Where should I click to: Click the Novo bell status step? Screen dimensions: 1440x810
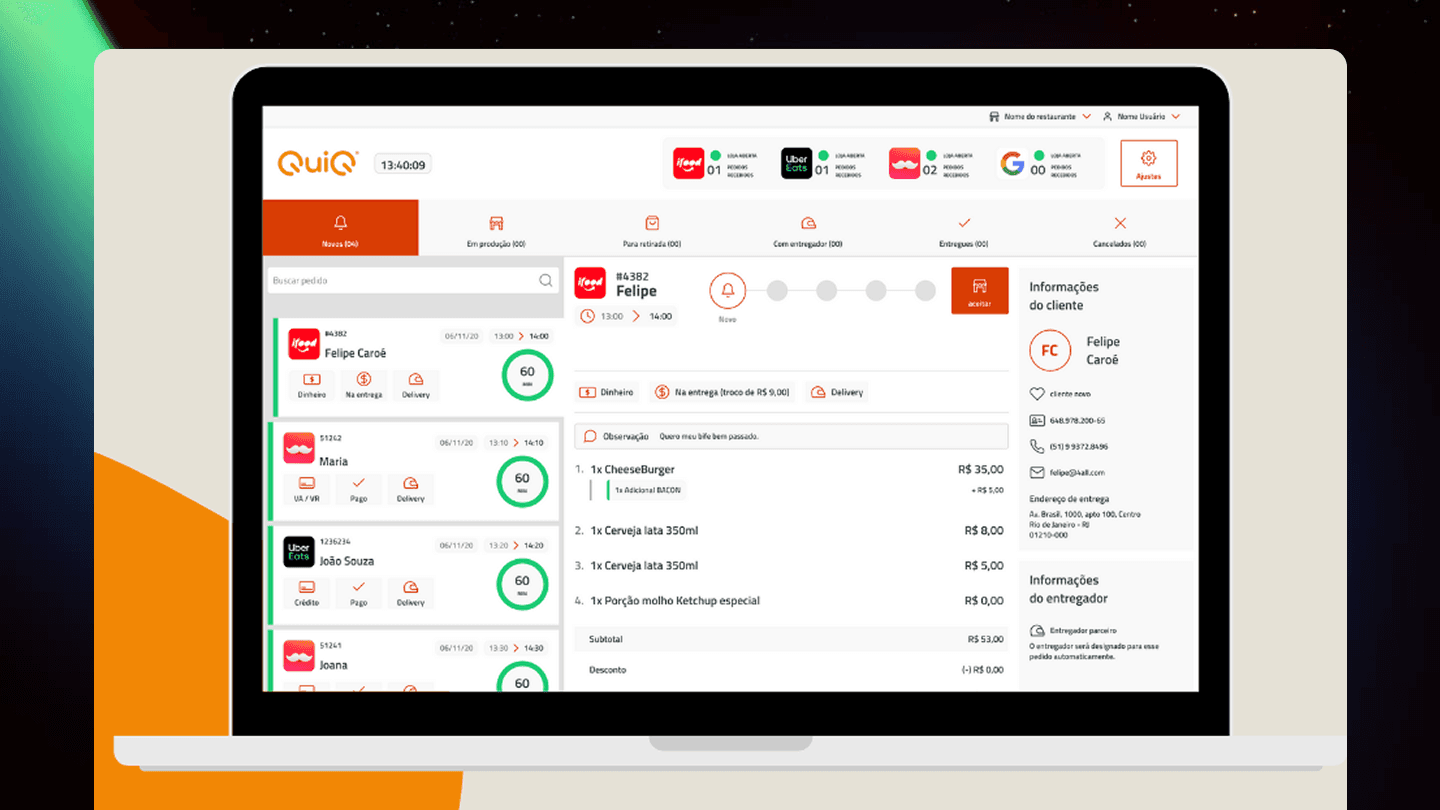(728, 291)
